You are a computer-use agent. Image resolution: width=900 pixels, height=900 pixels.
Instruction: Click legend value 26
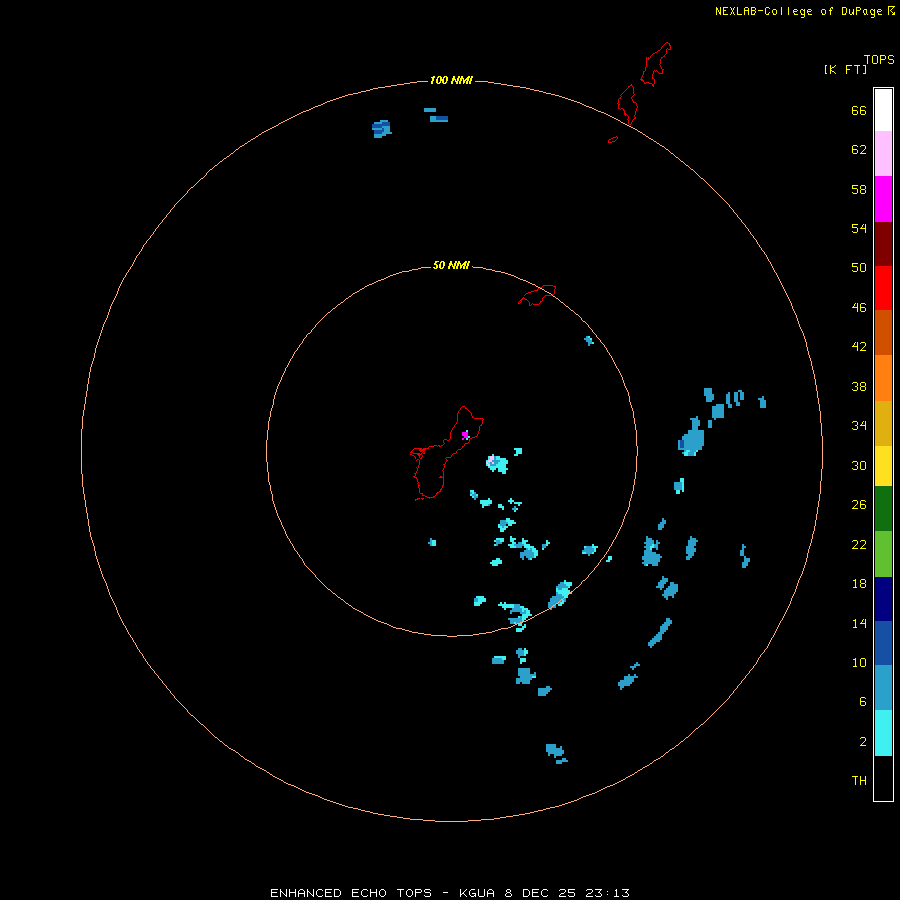tap(859, 504)
